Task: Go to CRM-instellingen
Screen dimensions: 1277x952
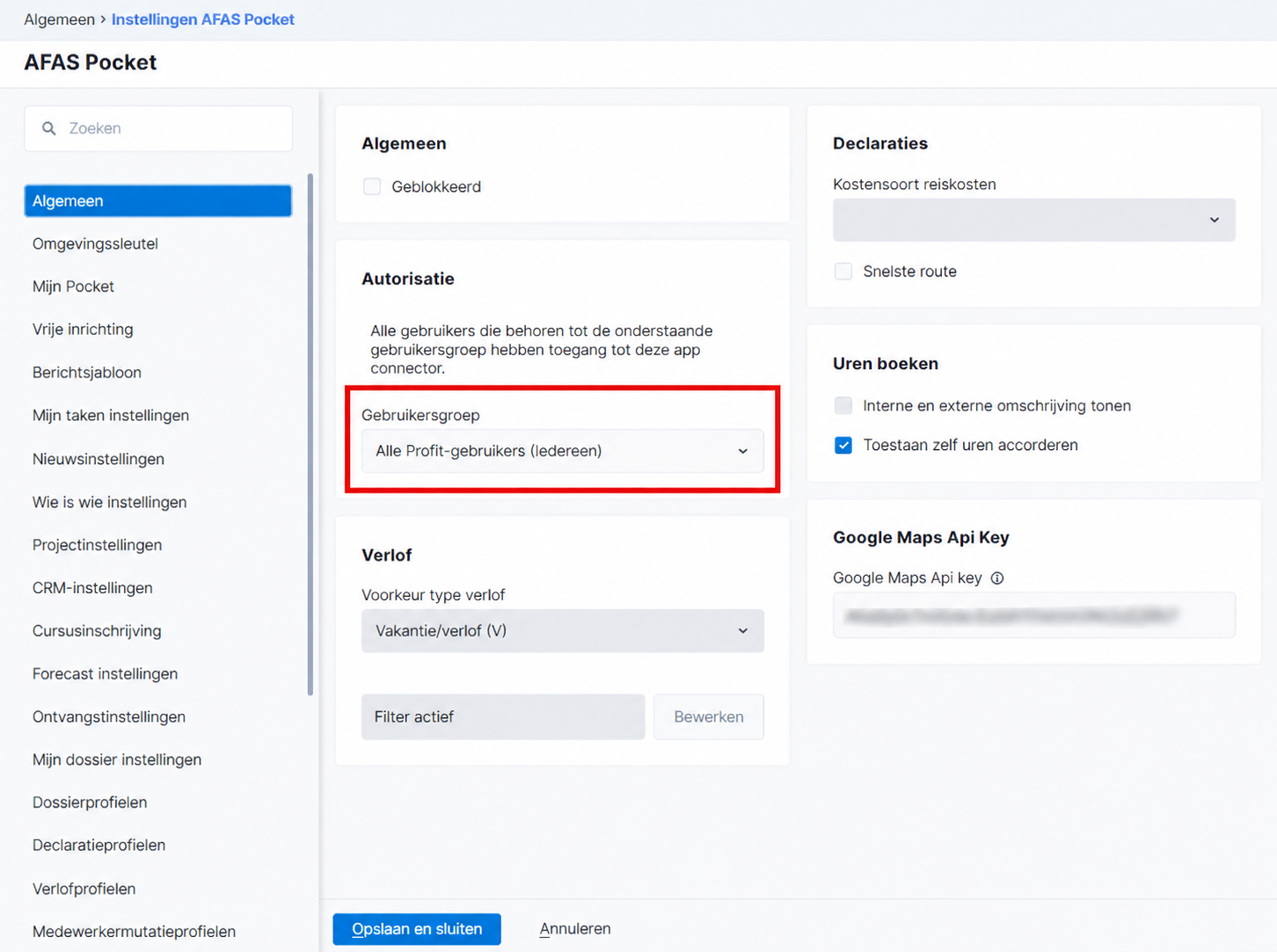Action: click(92, 588)
